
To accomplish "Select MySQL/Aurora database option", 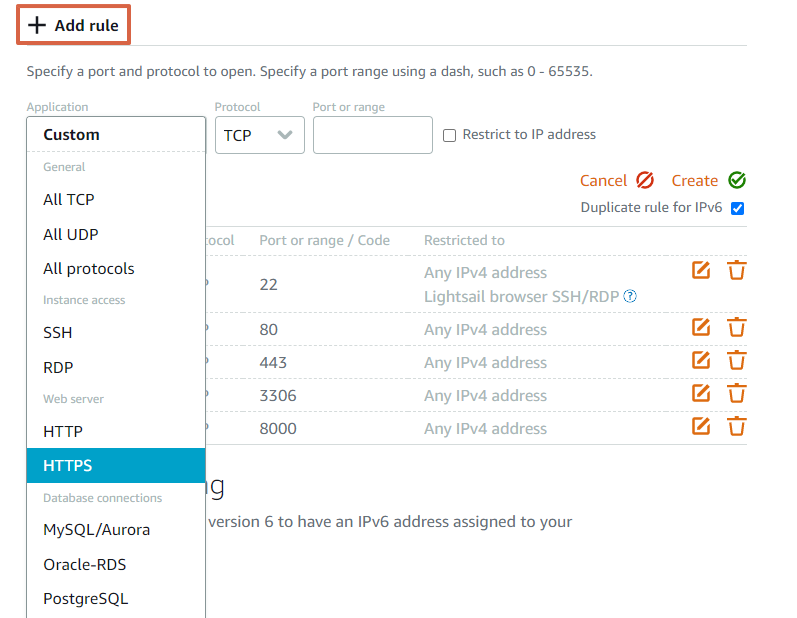I will pos(116,530).
